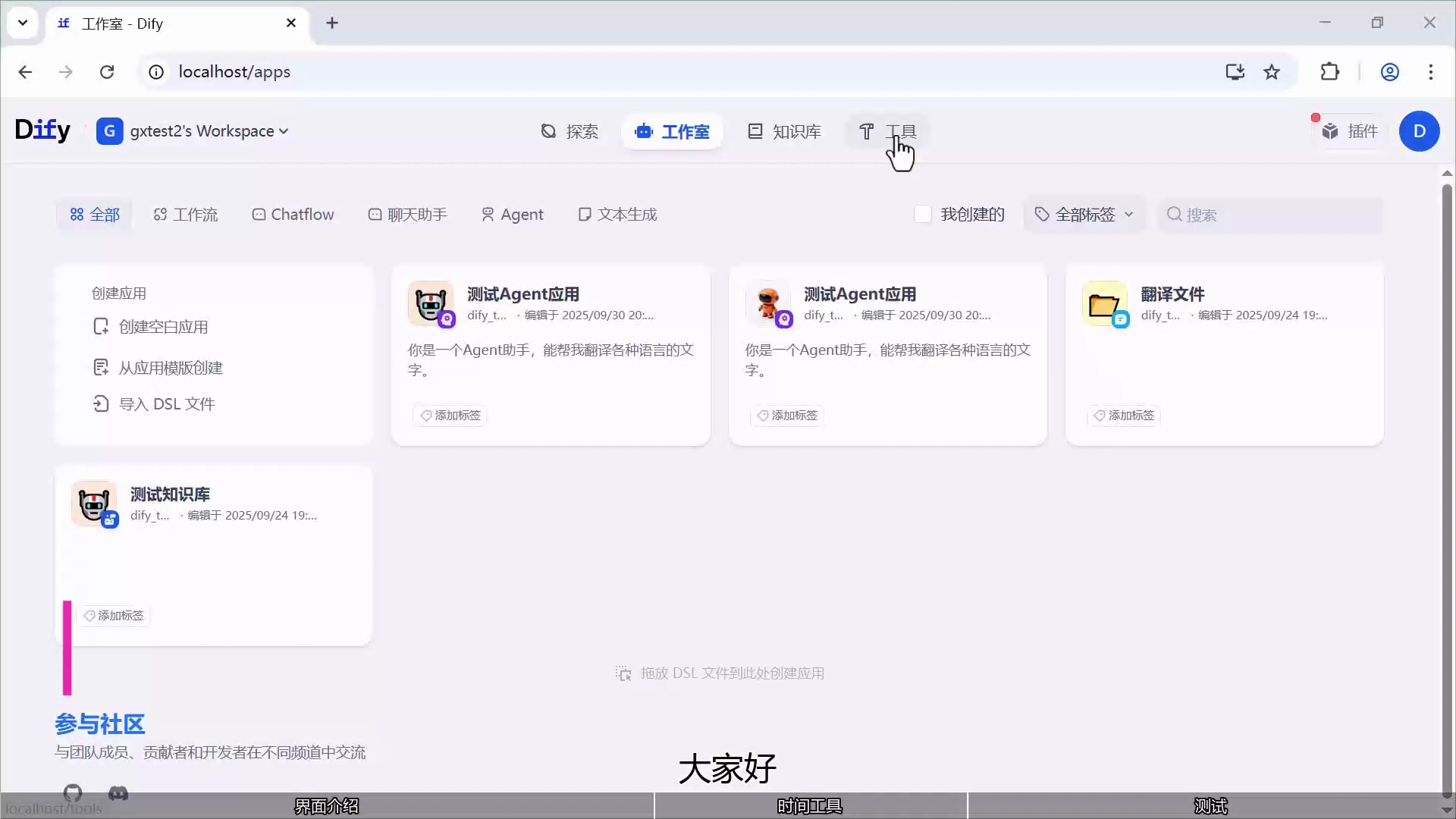
Task: Add tag to 测试知识库 card
Action: click(x=113, y=616)
